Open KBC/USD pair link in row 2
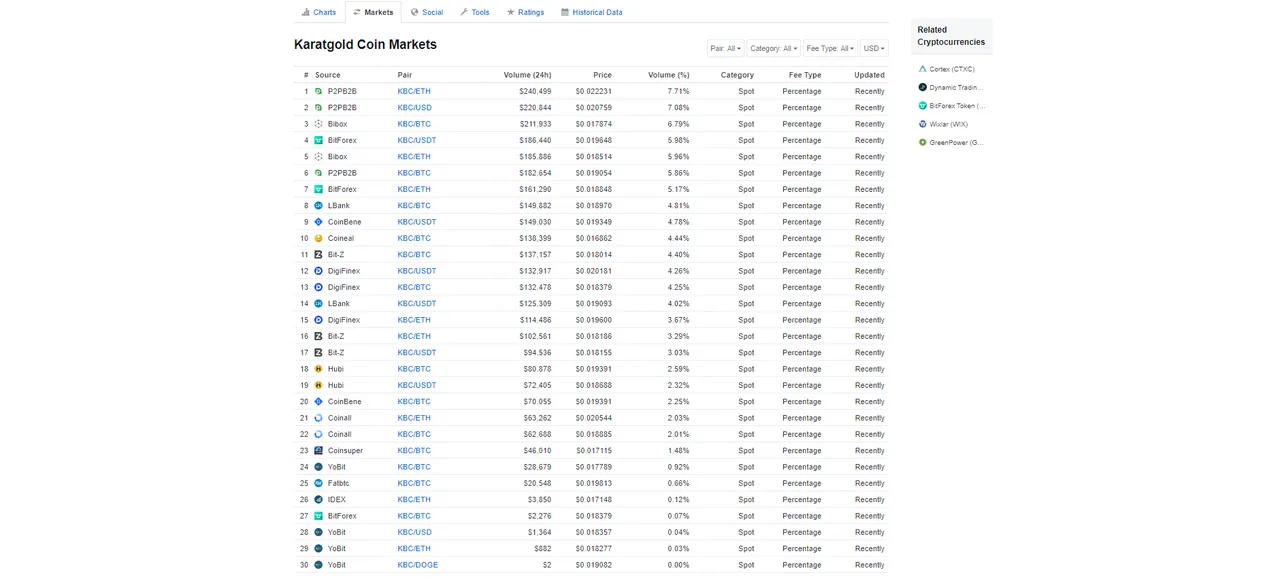Viewport: 1280px width, 579px height. click(x=414, y=107)
